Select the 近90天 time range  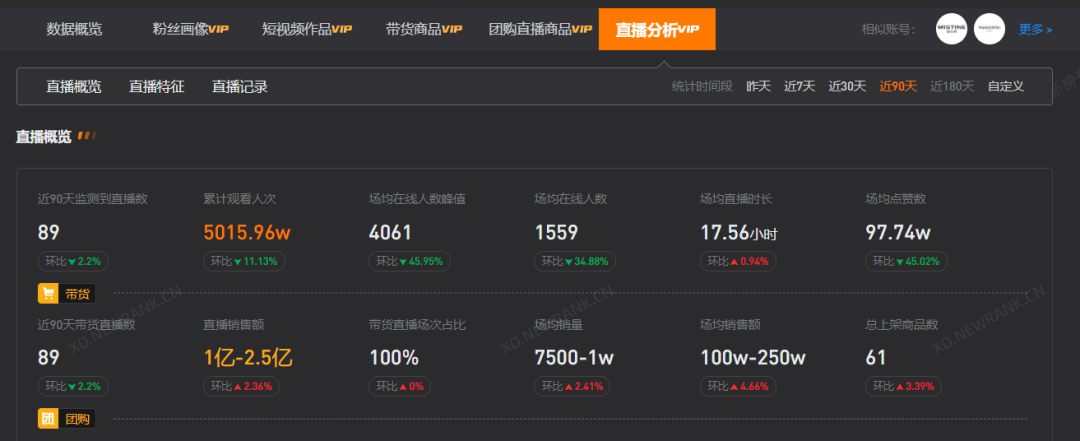[x=898, y=87]
